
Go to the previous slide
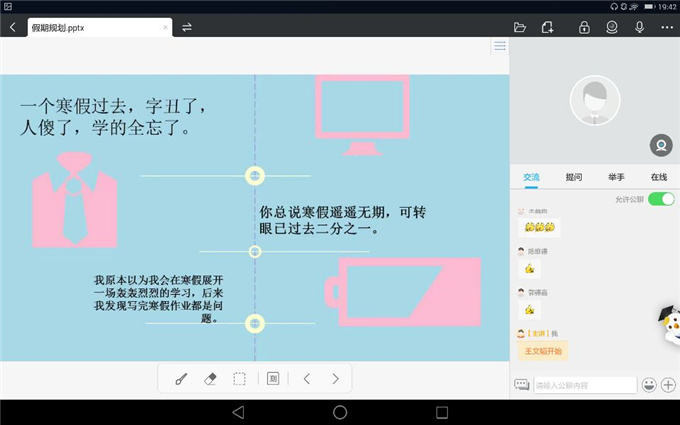click(307, 379)
